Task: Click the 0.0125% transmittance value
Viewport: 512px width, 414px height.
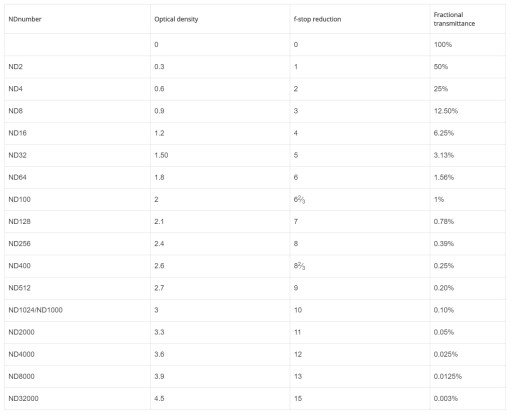Action: [448, 377]
